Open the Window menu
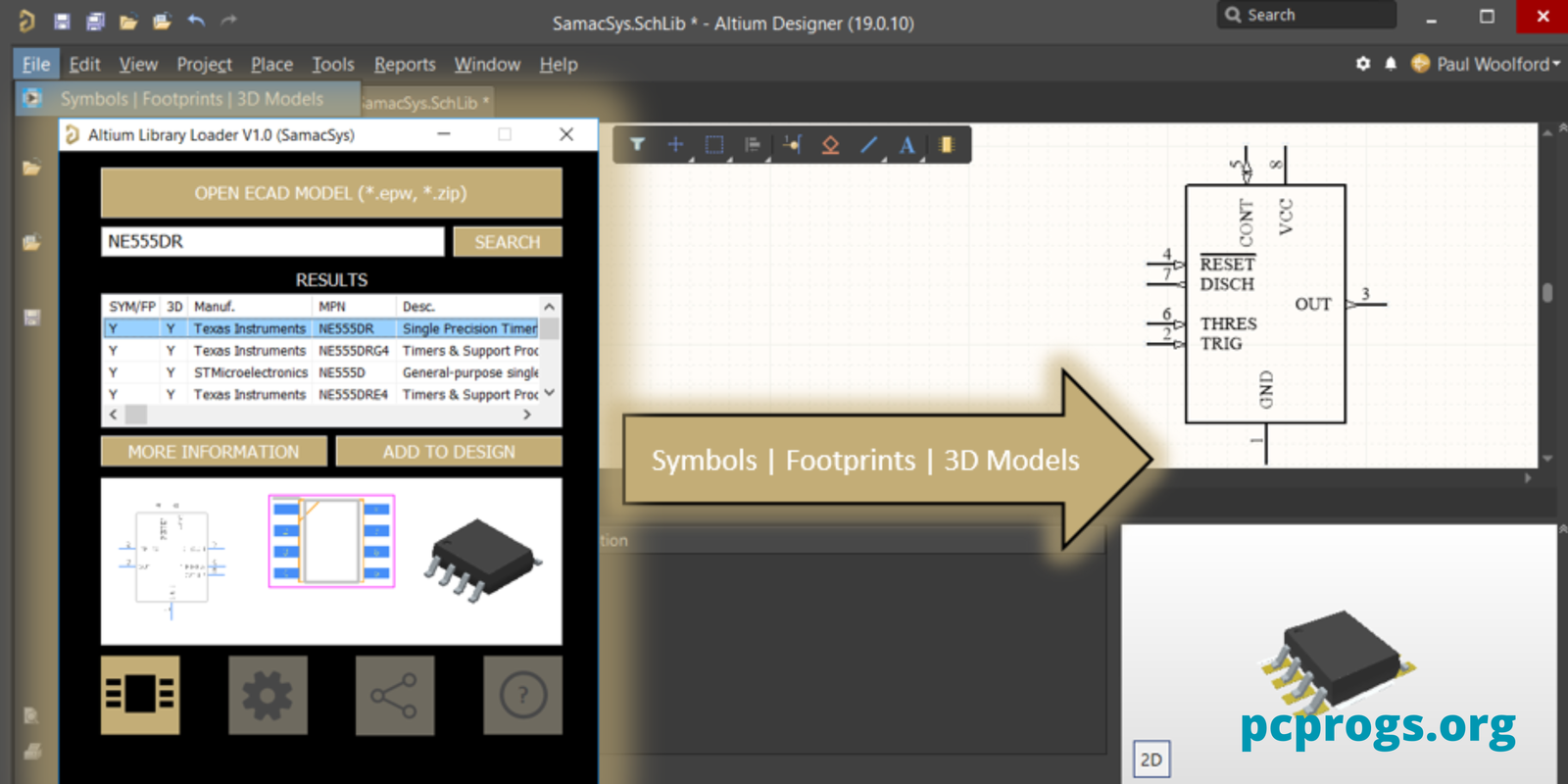This screenshot has height=784, width=1568. click(487, 64)
